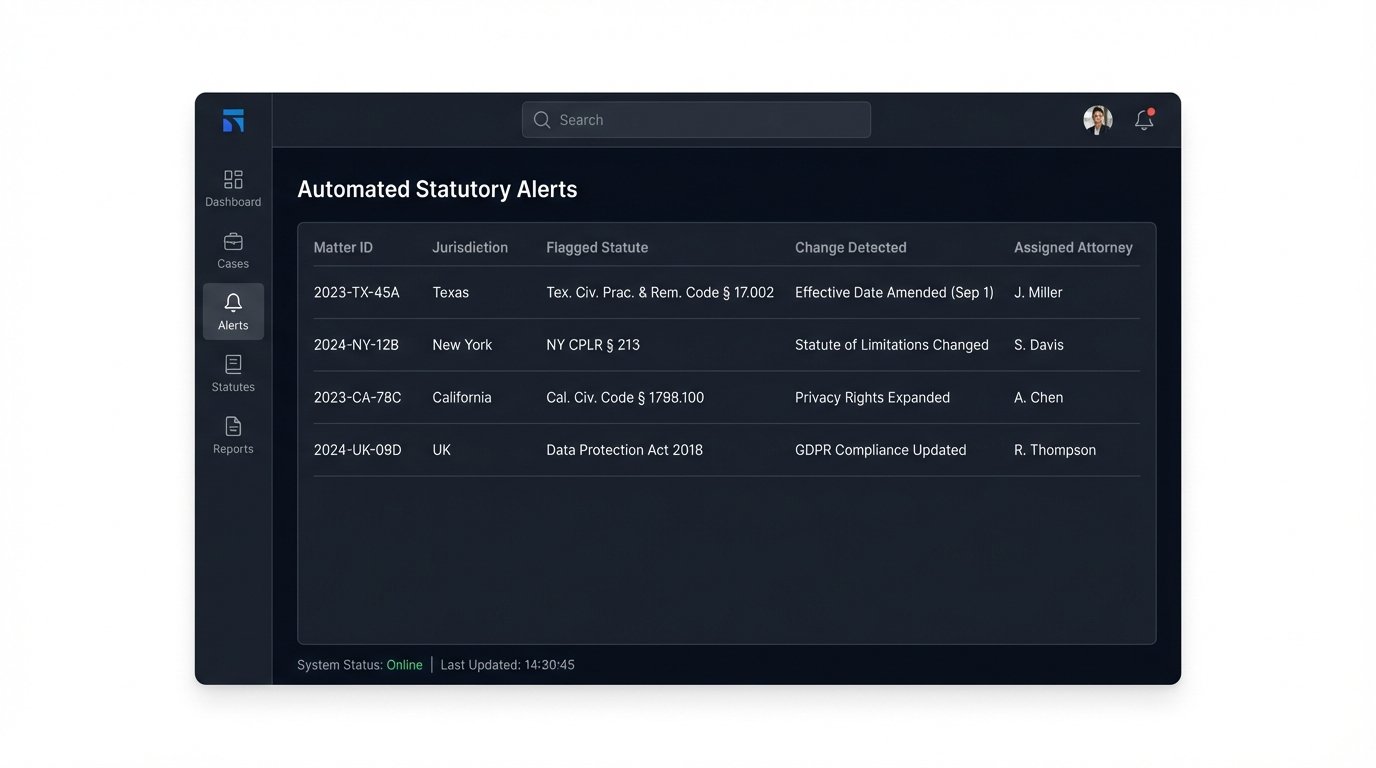Select attorney A. Chen in the table
The image size is (1376, 768).
pos(1038,397)
